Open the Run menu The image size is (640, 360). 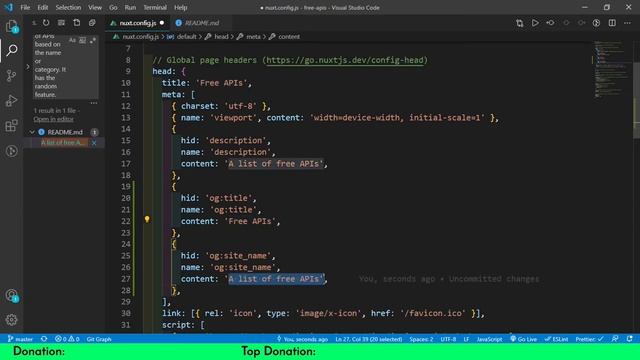(130, 7)
